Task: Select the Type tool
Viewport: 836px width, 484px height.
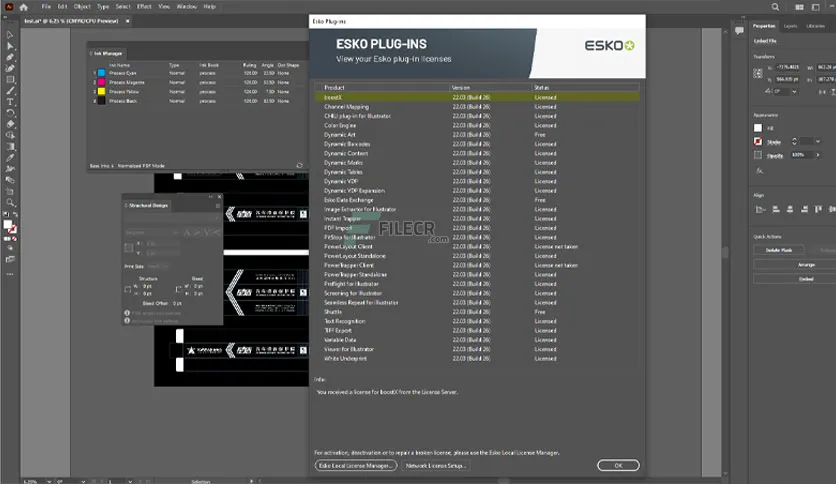Action: pos(10,102)
